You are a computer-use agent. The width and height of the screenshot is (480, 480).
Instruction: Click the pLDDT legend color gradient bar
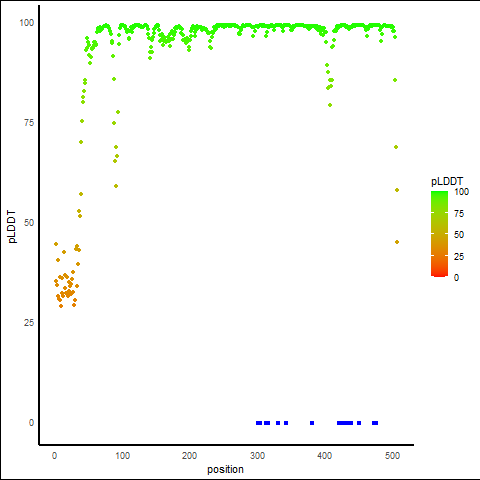(439, 234)
